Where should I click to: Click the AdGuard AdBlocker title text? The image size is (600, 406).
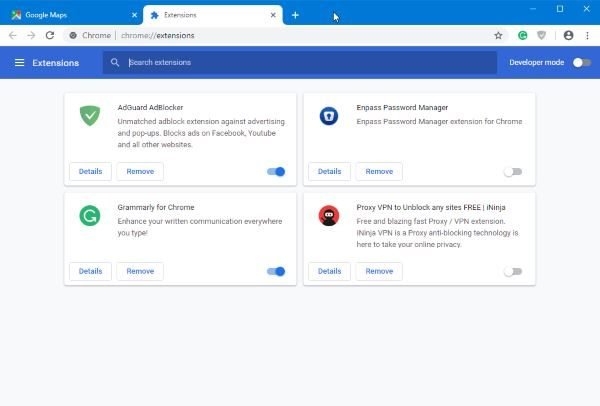[x=150, y=108]
